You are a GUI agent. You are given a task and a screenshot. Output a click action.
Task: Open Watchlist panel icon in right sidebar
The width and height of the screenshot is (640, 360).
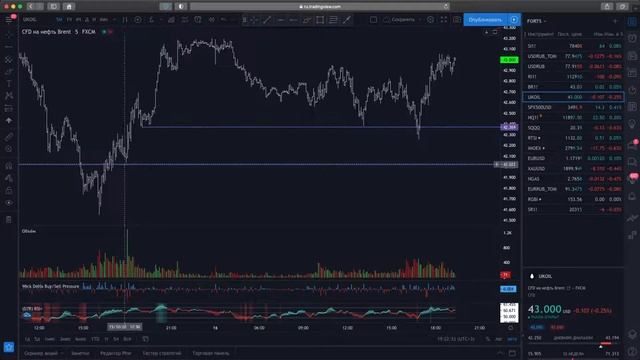[632, 21]
